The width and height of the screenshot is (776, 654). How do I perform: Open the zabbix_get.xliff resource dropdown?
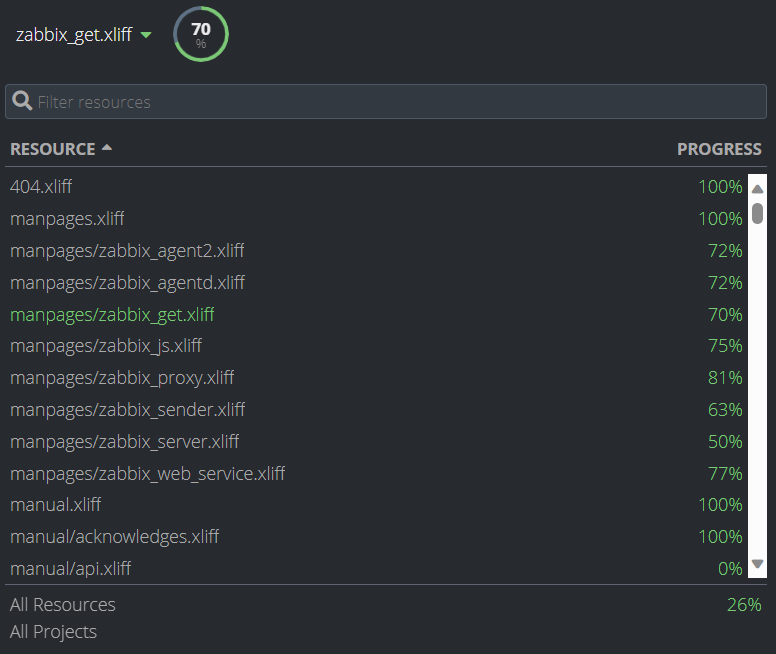[x=83, y=35]
